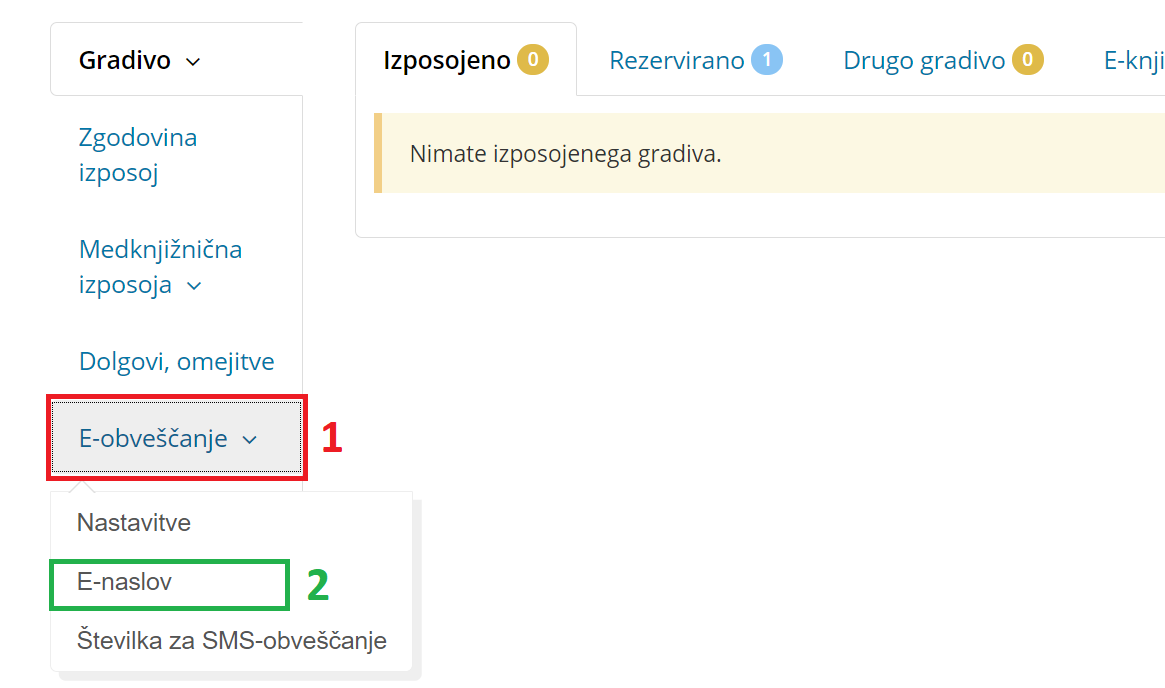
Task: Select Številka za SMS-obveščanje menu entry
Action: tap(232, 640)
